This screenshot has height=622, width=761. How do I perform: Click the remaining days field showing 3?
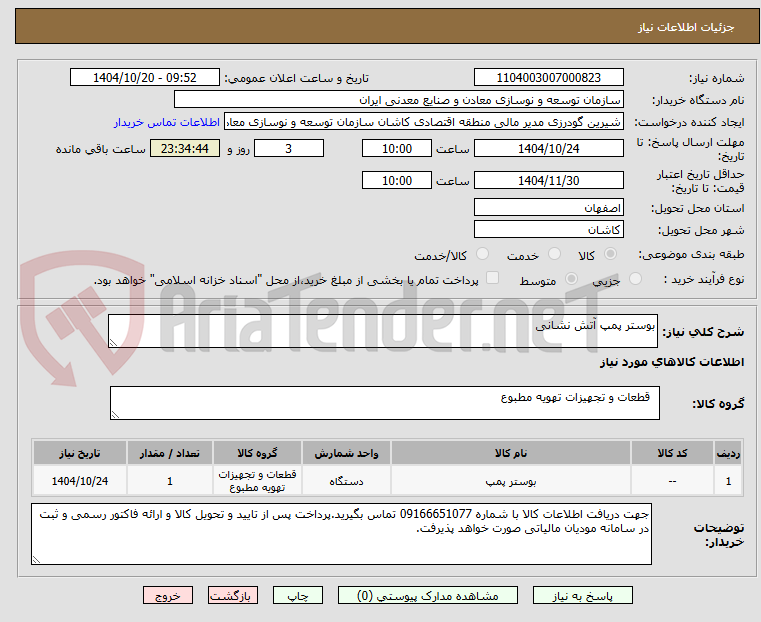click(x=289, y=148)
